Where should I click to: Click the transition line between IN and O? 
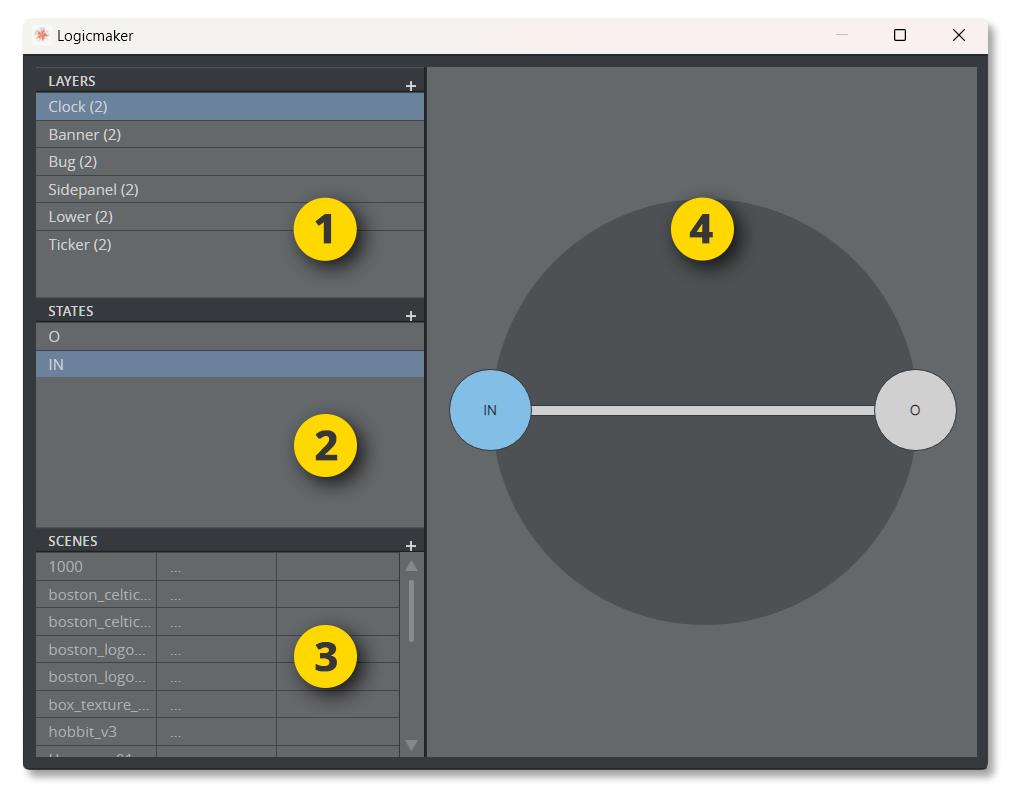point(702,410)
